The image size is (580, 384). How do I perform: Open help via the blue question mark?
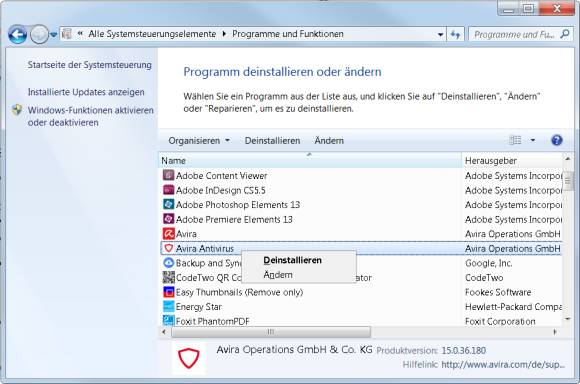click(x=556, y=140)
